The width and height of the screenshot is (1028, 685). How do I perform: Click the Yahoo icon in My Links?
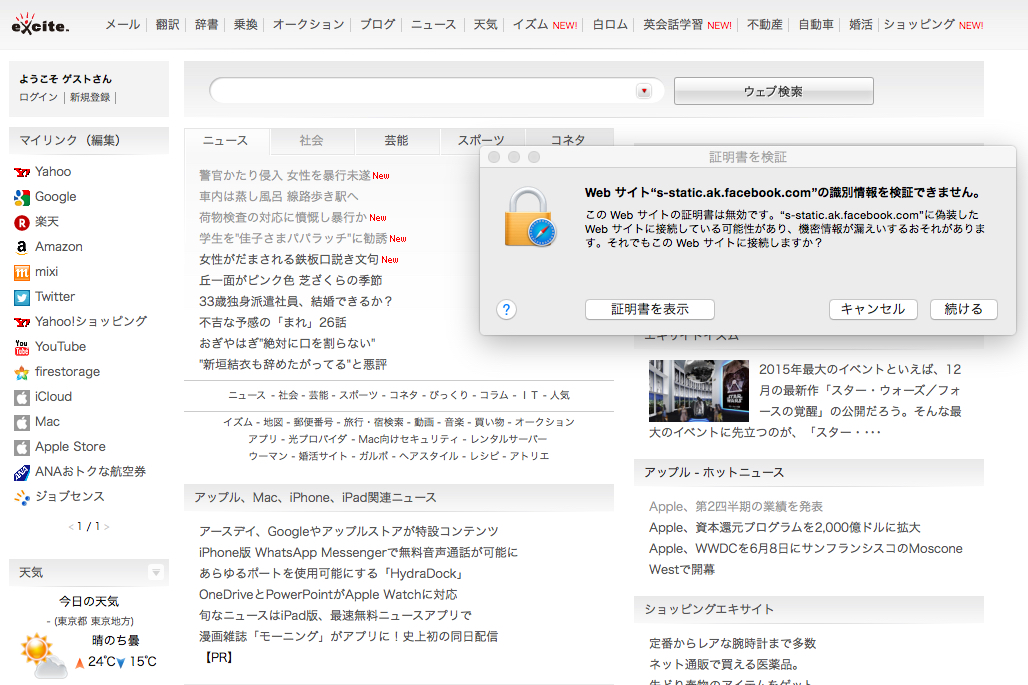(22, 172)
